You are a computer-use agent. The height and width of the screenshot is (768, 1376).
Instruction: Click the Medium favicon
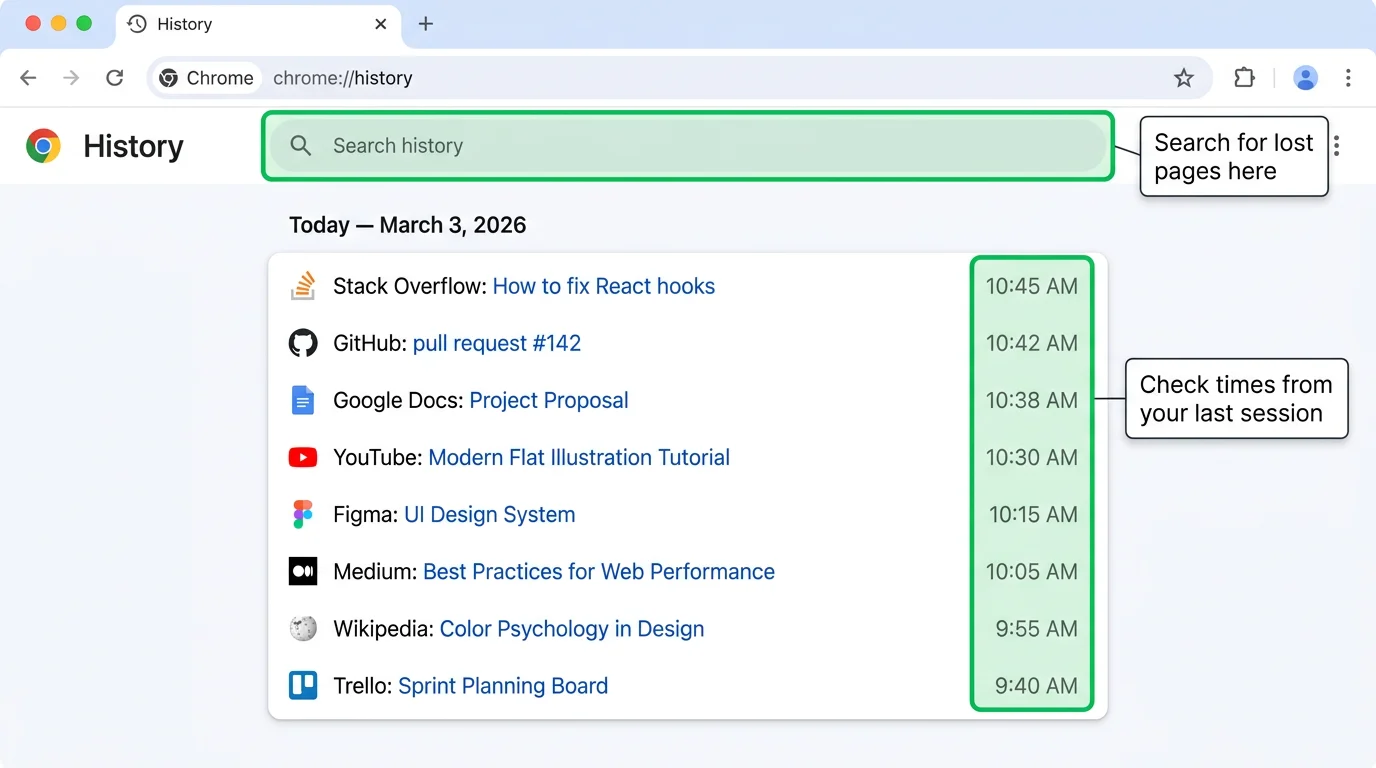(x=303, y=571)
